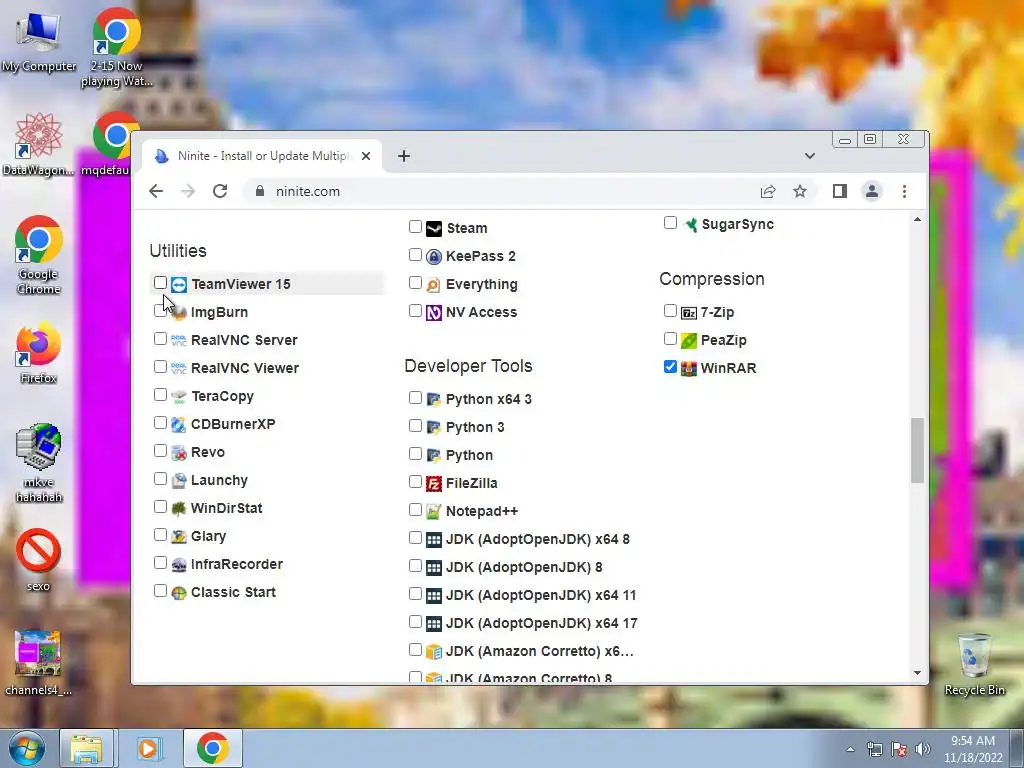Click the JDK (AdoptOpenJDK) 8 label
Screen dimensions: 1024x768
pos(524,568)
